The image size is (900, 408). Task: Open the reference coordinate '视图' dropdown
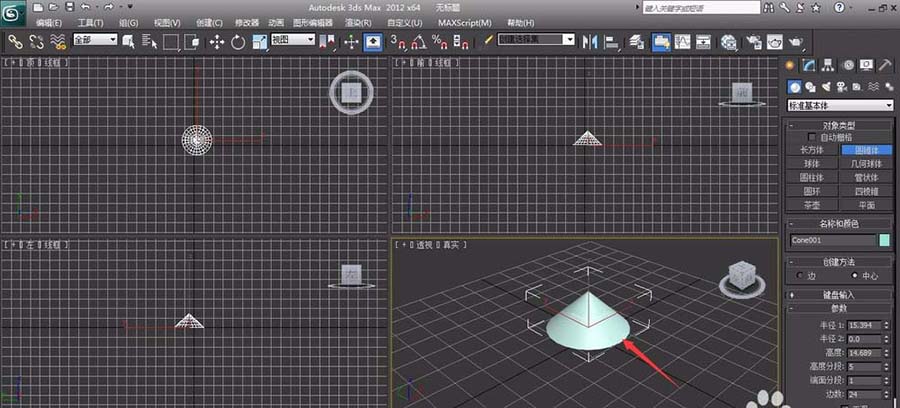pyautogui.click(x=293, y=40)
